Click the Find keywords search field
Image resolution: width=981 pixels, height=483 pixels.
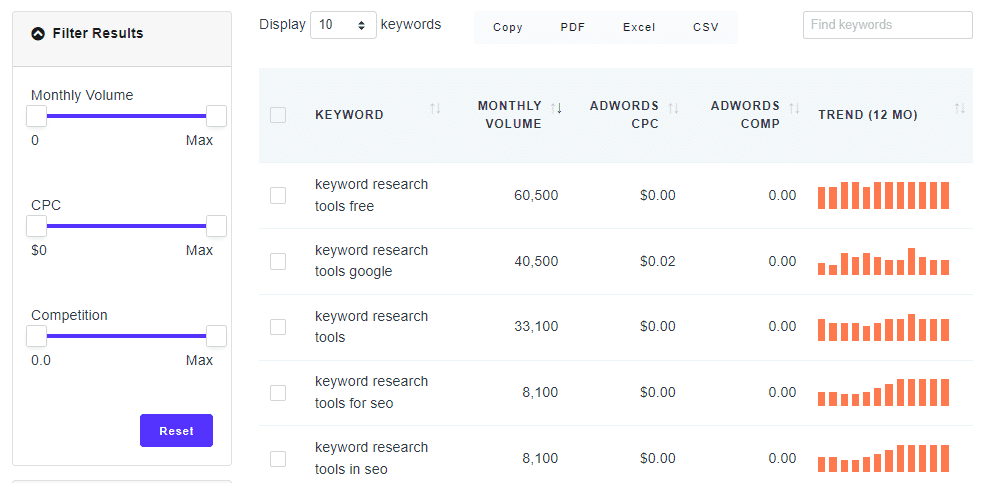(x=887, y=25)
